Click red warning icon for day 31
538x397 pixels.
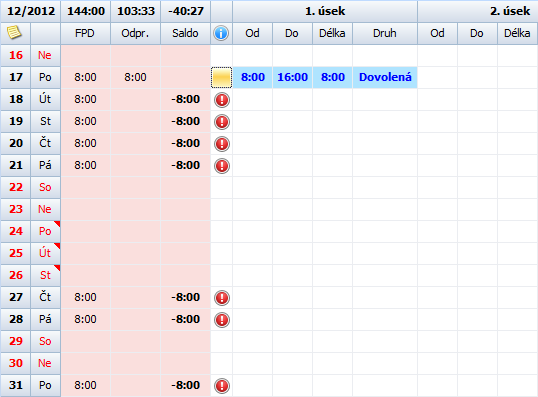(x=222, y=386)
